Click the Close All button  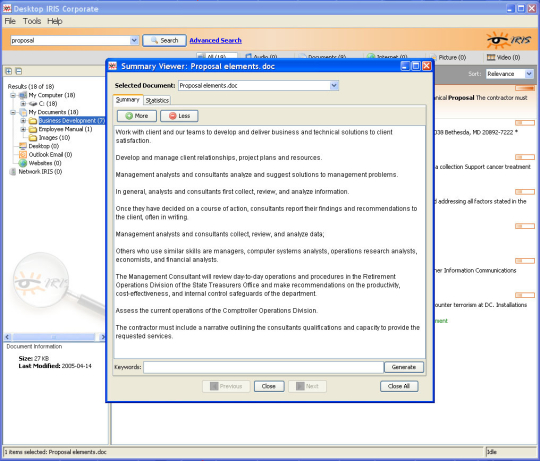399,386
